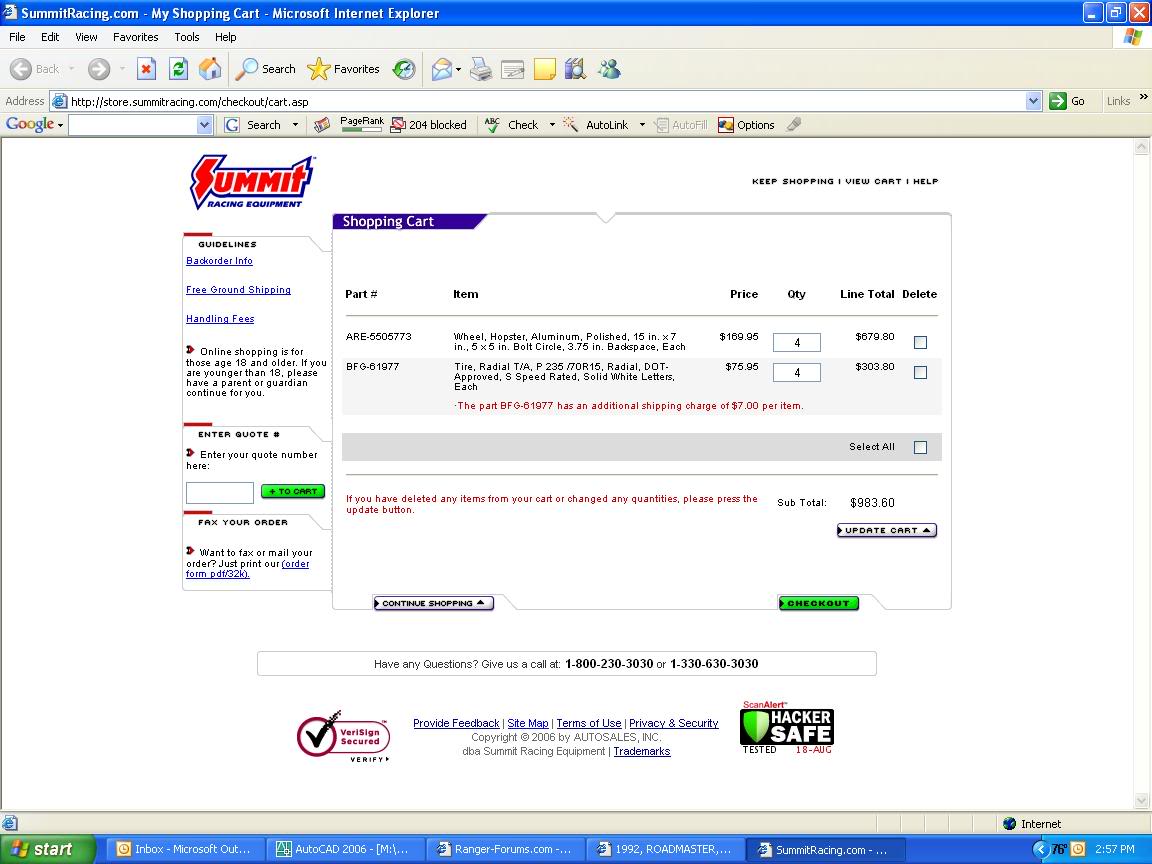Click the Go button beside address bar

[1068, 101]
